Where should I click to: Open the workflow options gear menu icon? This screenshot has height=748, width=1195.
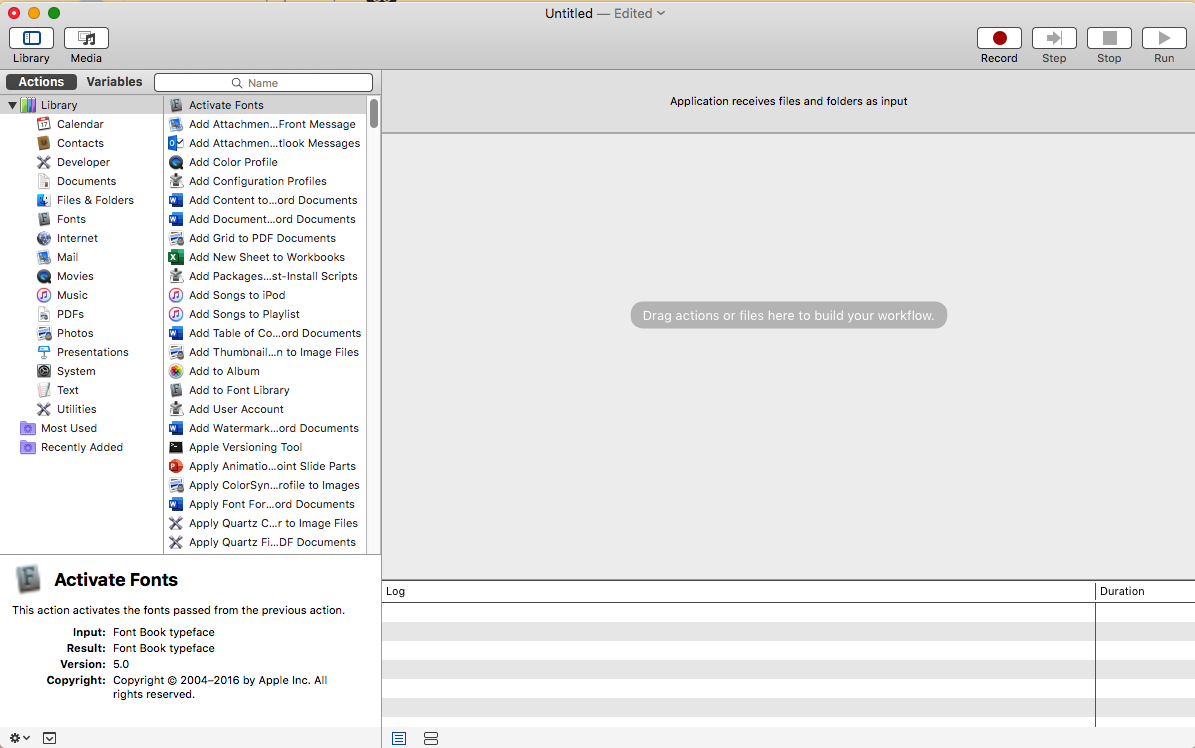(15, 737)
